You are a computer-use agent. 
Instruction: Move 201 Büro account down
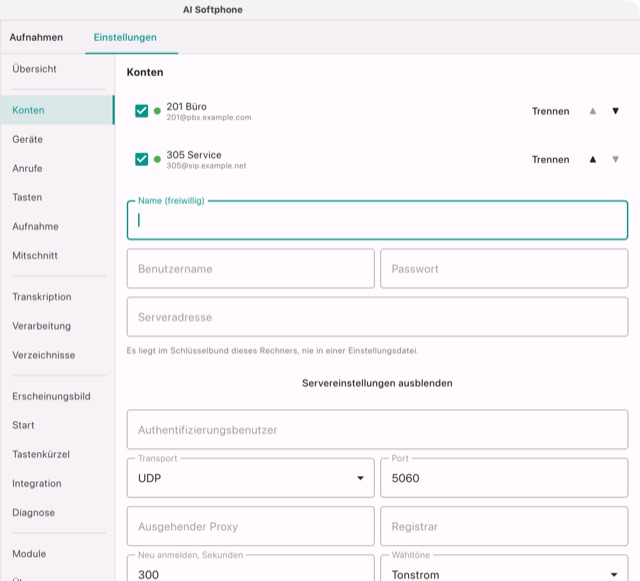[x=615, y=111]
